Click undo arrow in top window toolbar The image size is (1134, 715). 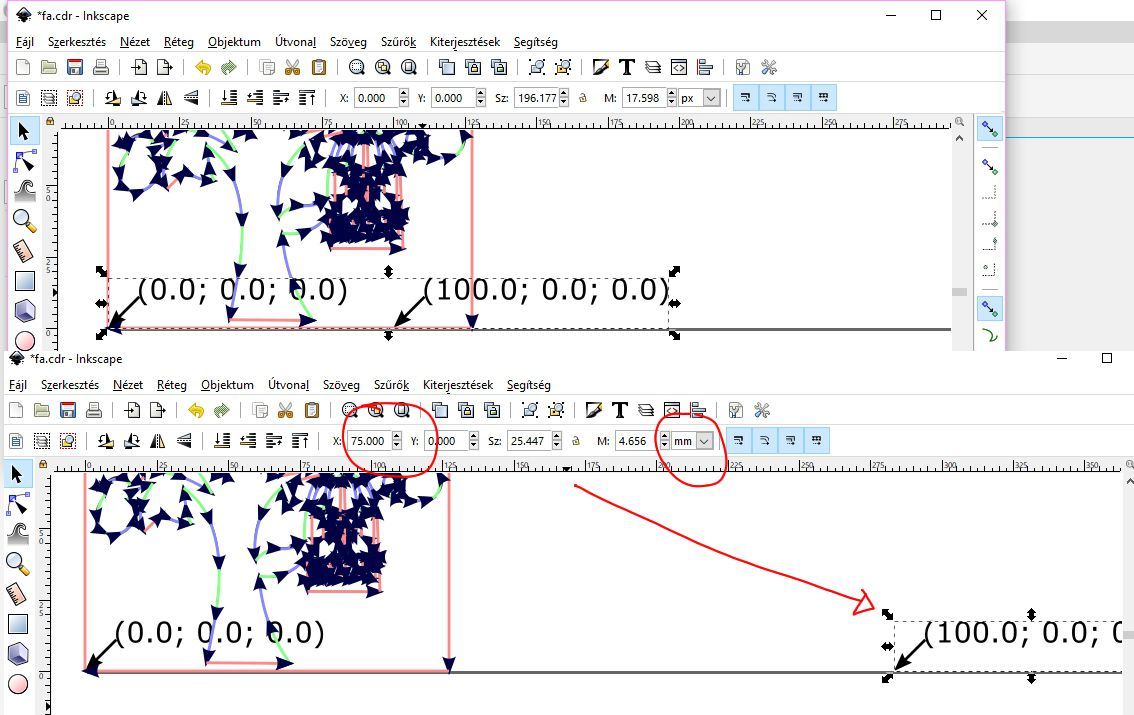203,68
